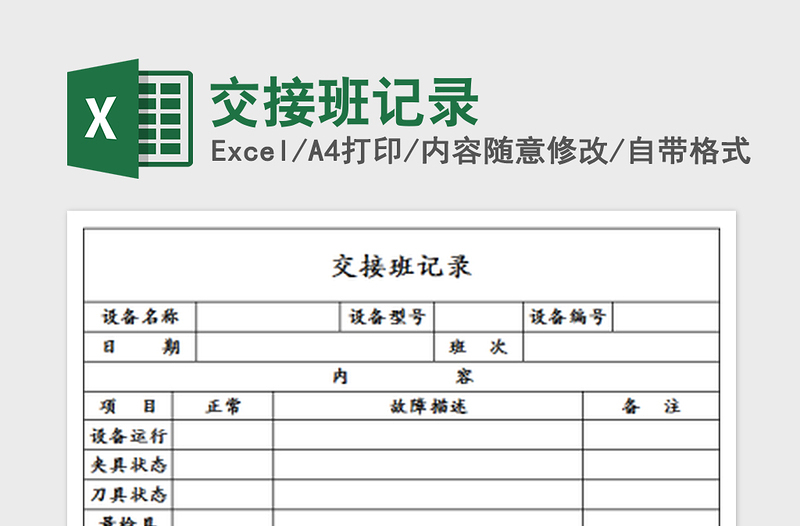Select the 故障描述 column header

point(428,406)
